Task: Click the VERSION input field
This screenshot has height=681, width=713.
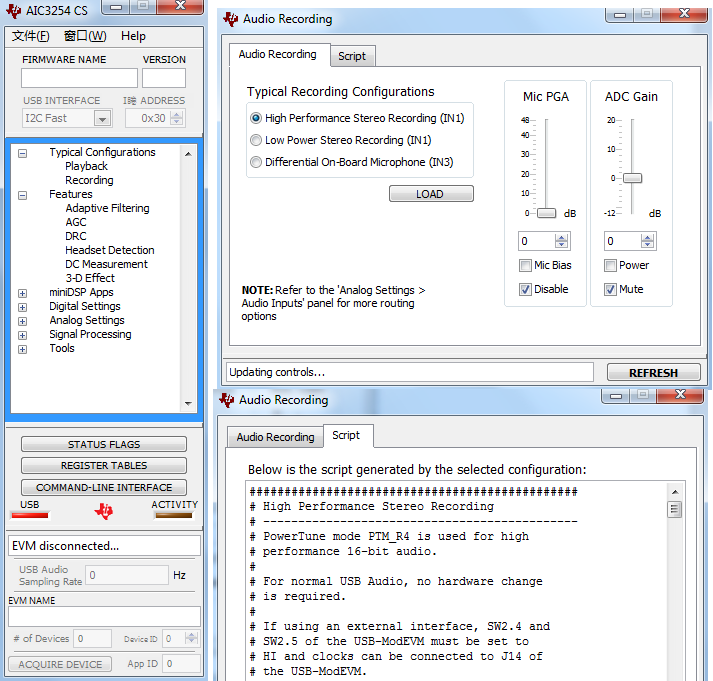Action: click(164, 78)
